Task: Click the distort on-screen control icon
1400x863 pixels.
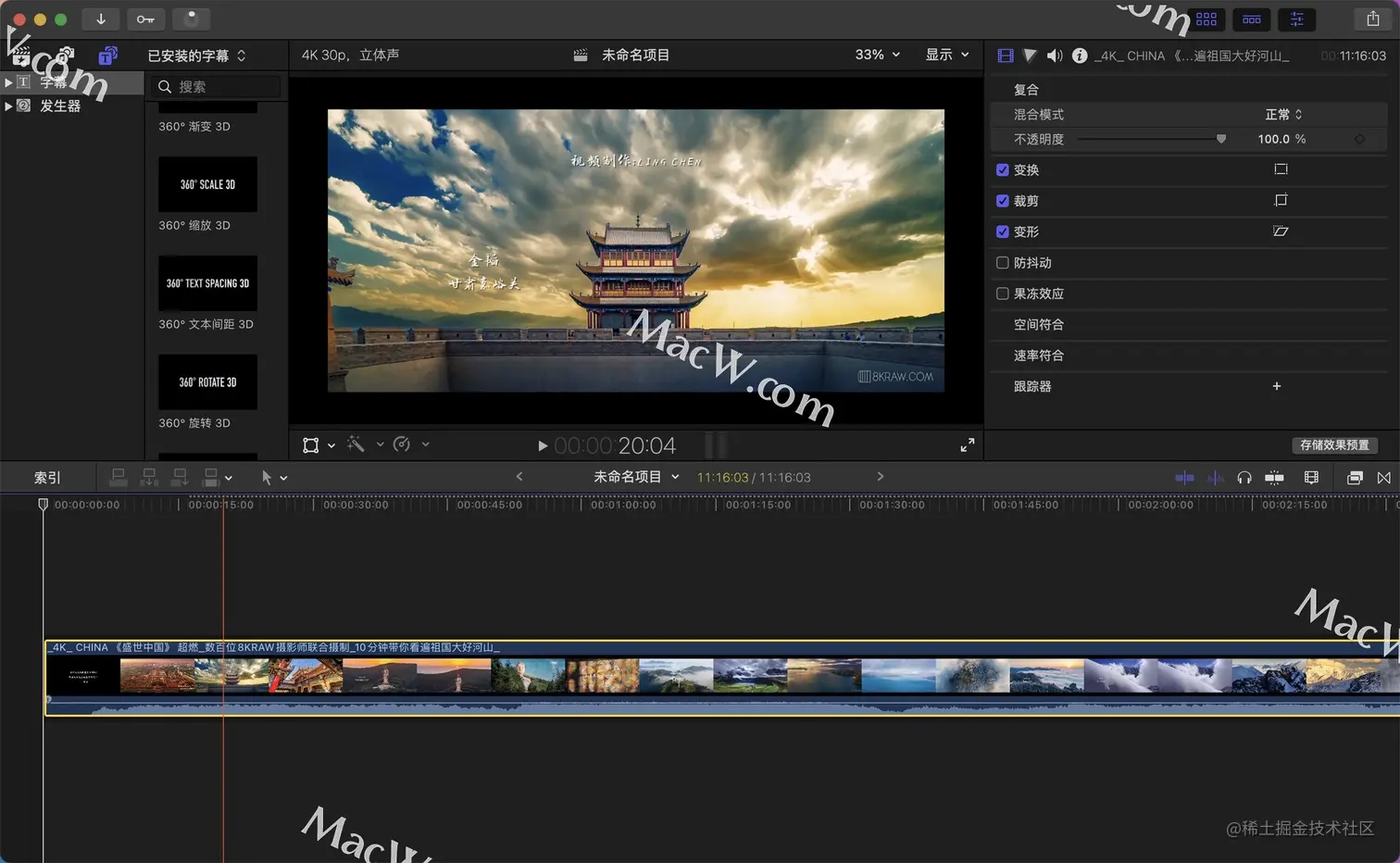Action: (x=1281, y=231)
